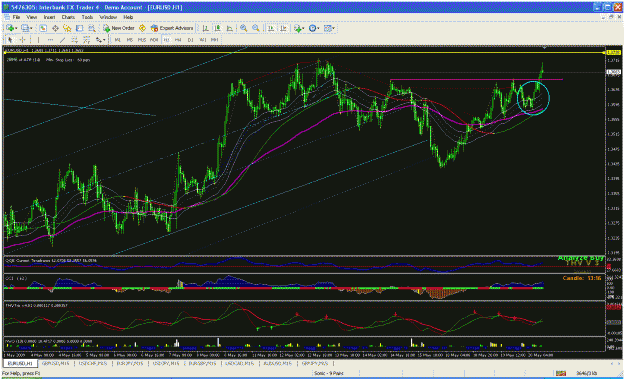Toggle Chart Shift
The width and height of the screenshot is (625, 379).
coord(283,28)
